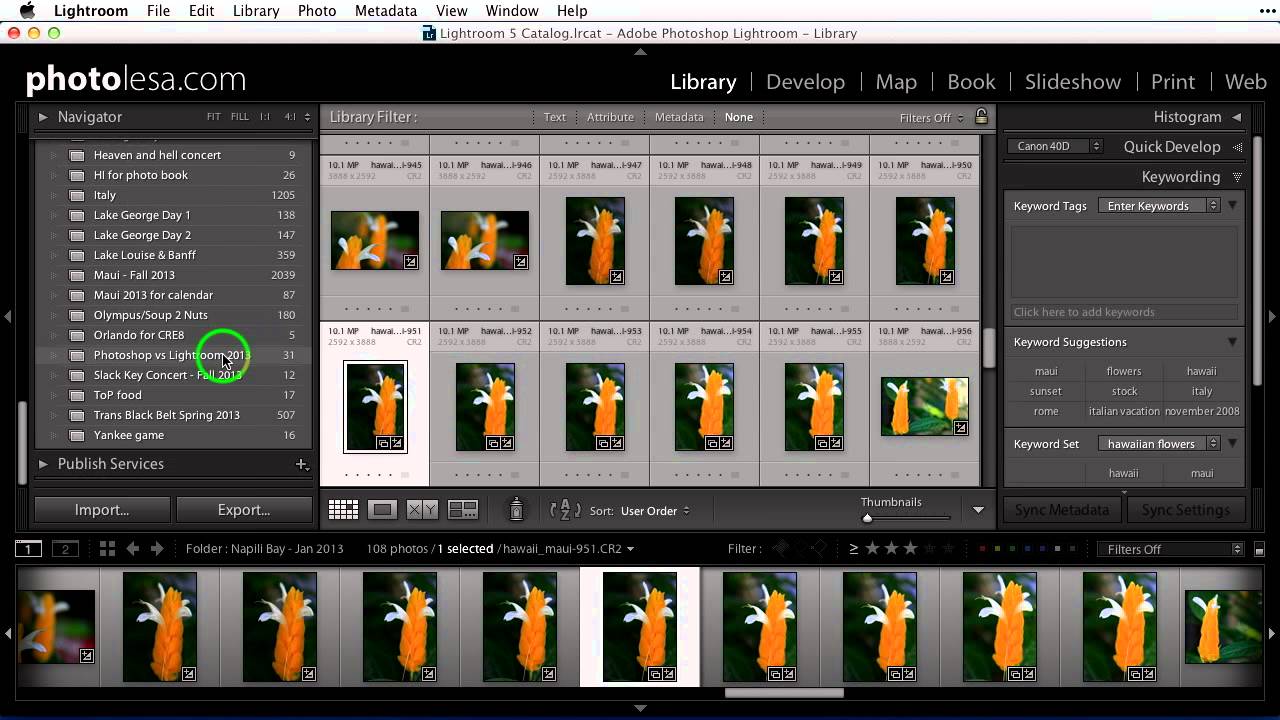
Task: Select hawaii_maui-953 grid thumbnail
Action: [x=595, y=407]
